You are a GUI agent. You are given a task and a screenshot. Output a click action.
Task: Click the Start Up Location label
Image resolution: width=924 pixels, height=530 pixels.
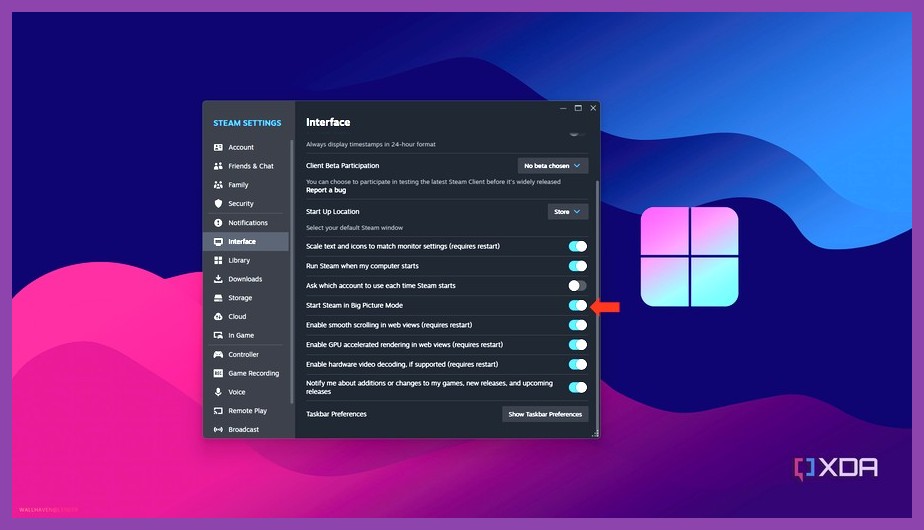[x=332, y=212]
